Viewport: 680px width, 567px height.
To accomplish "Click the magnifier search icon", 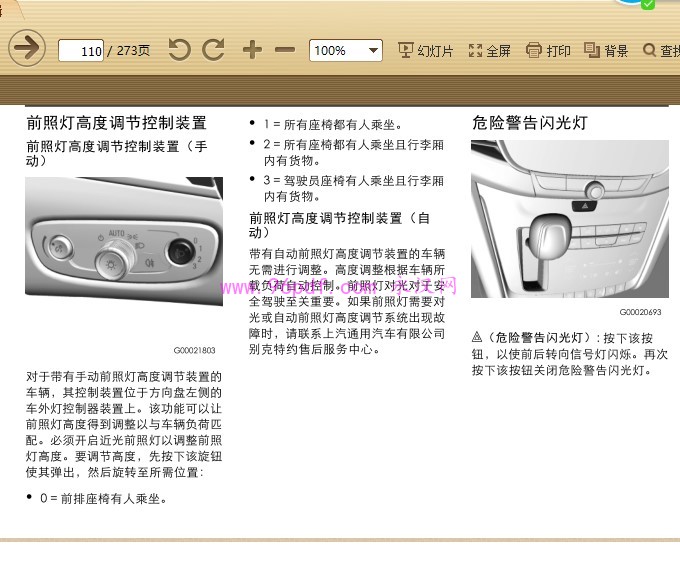I will [649, 50].
